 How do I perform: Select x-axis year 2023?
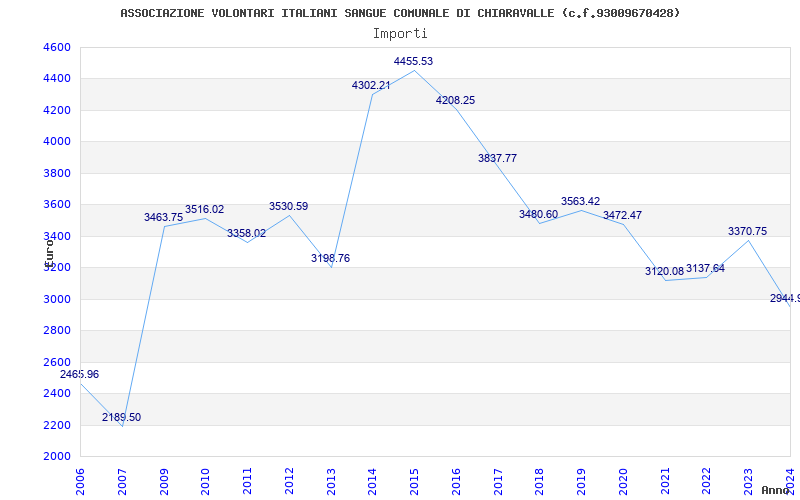point(748,481)
